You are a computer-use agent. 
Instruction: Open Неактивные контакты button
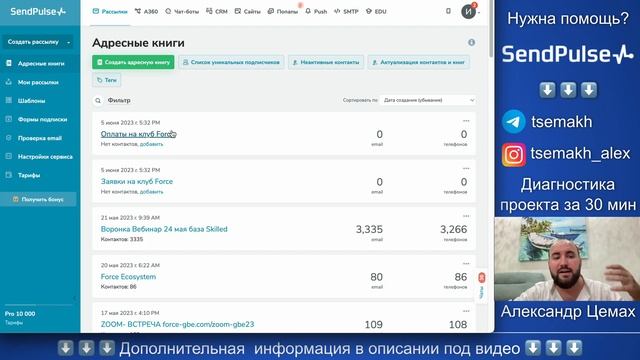click(x=326, y=62)
